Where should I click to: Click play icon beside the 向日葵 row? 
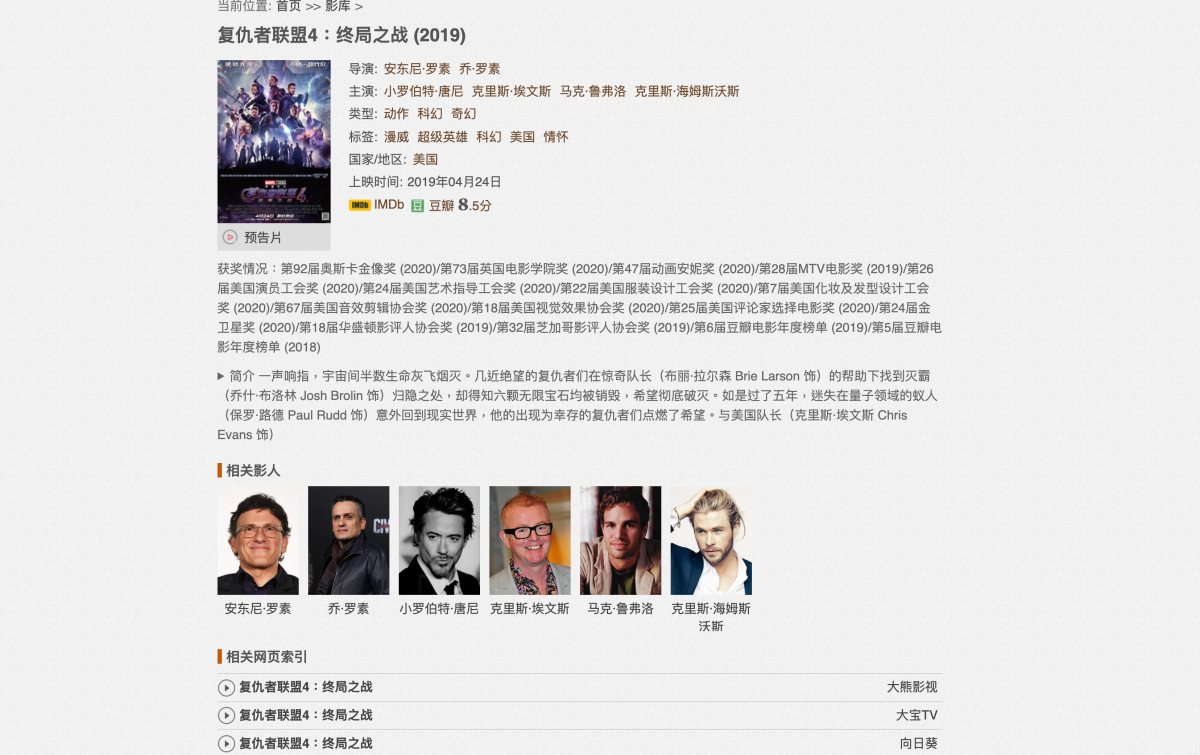coord(226,744)
